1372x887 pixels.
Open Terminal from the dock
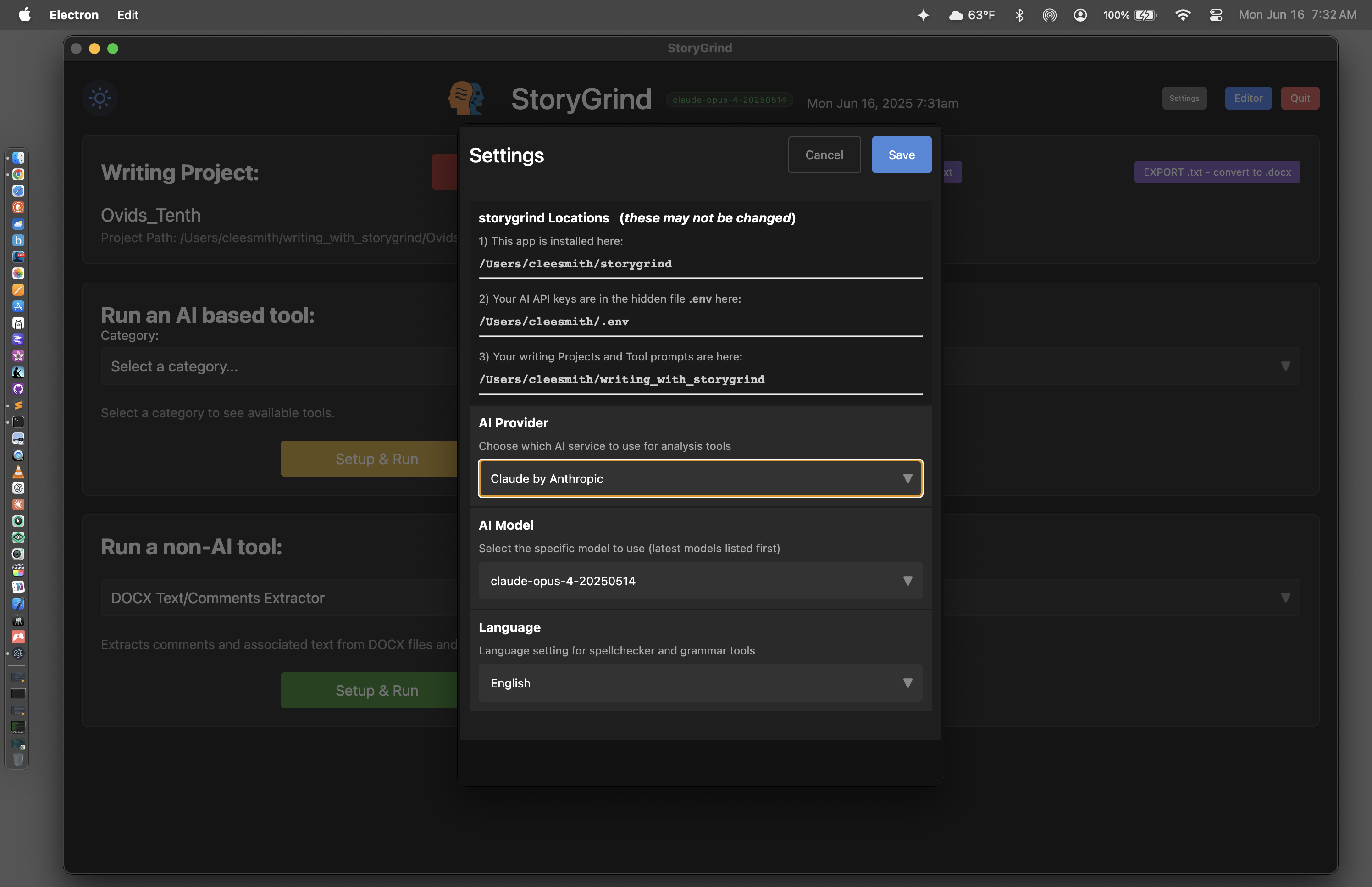tap(18, 422)
